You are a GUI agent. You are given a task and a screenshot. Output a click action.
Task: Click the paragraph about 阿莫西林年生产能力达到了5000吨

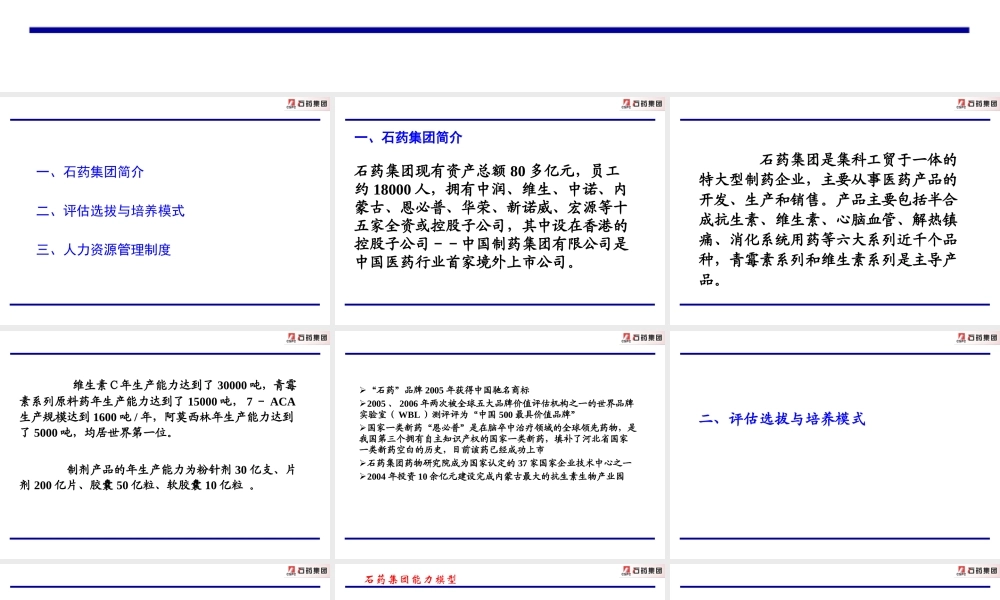pos(158,409)
